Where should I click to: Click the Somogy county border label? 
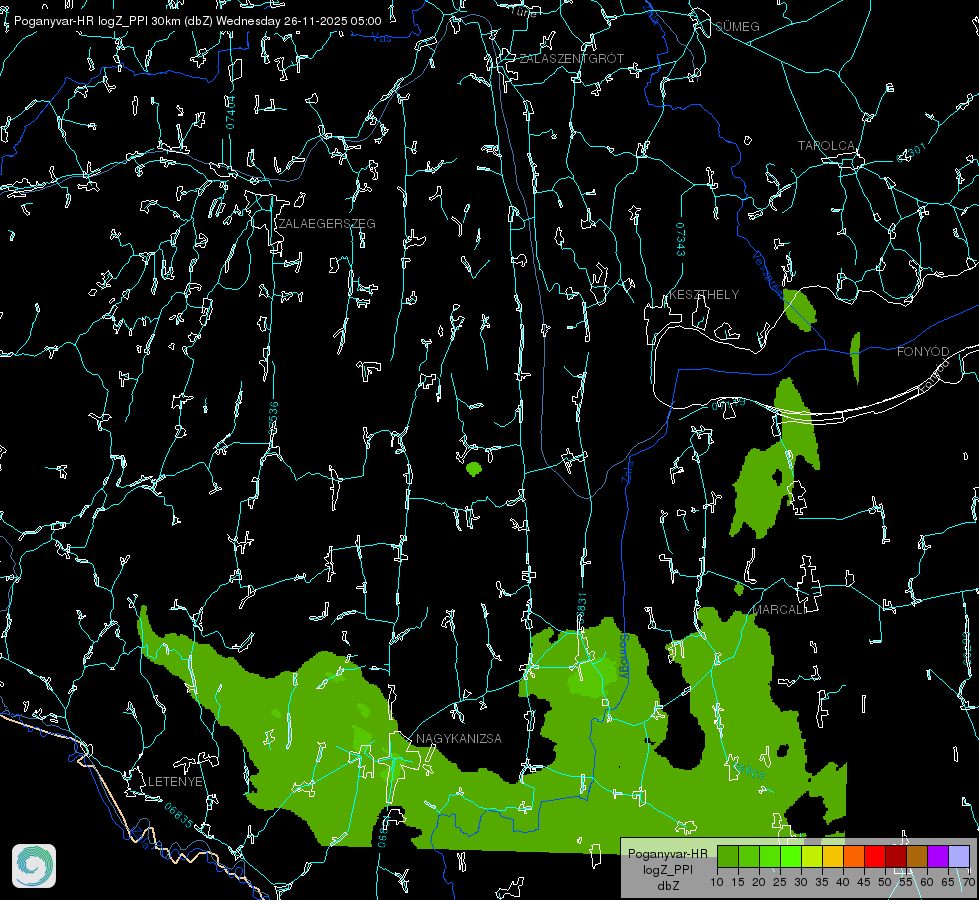pyautogui.click(x=622, y=656)
